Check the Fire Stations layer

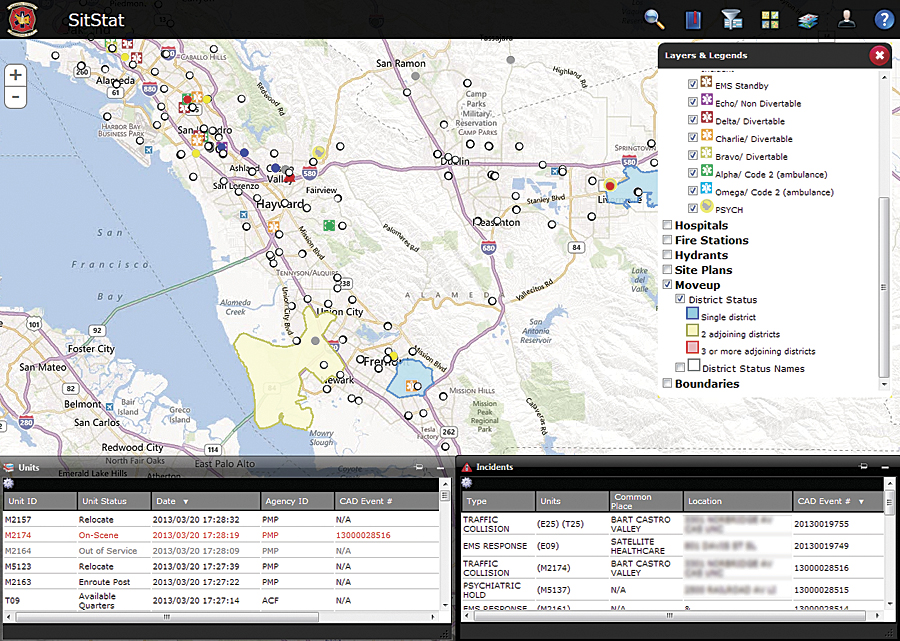coord(667,240)
